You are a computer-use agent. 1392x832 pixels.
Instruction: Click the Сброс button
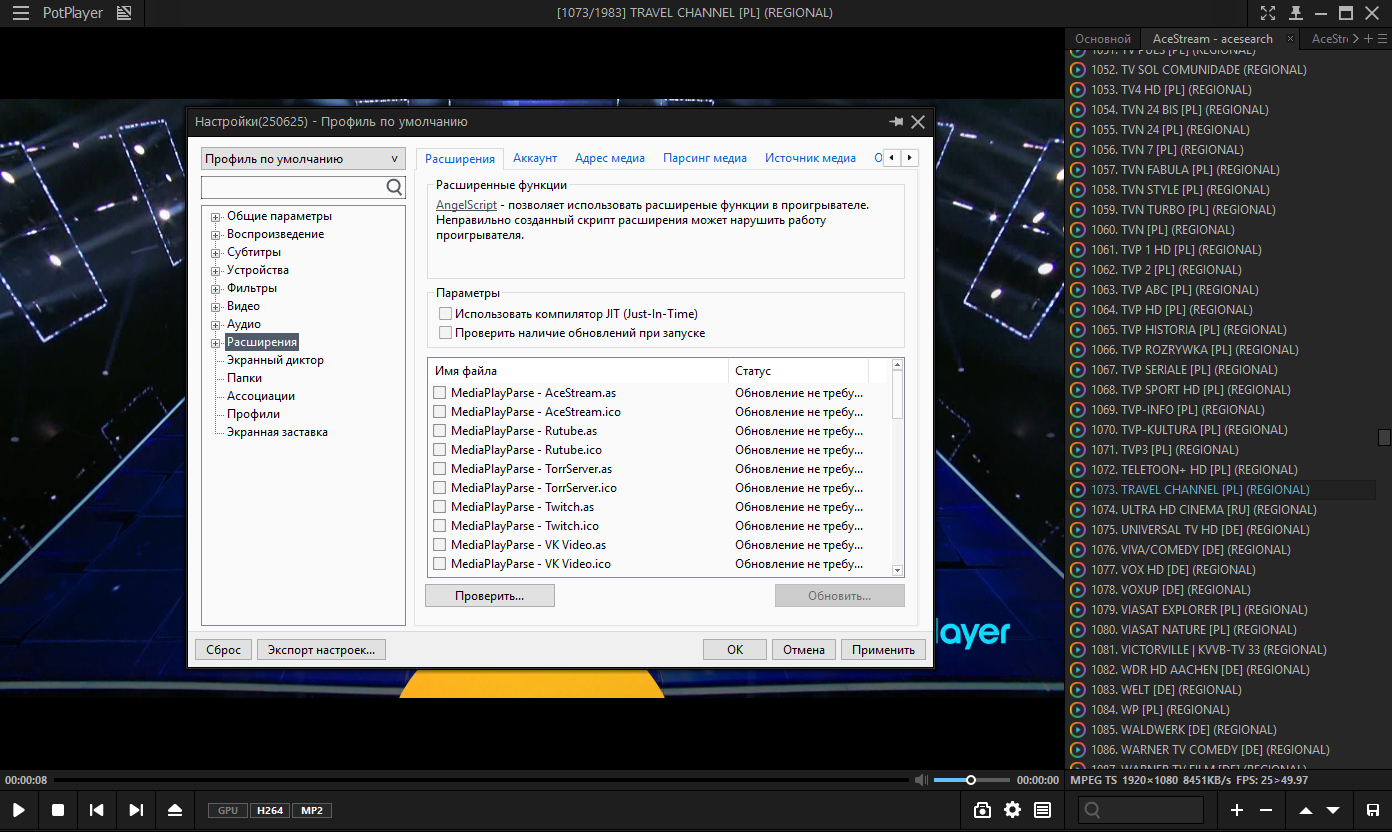[x=224, y=650]
